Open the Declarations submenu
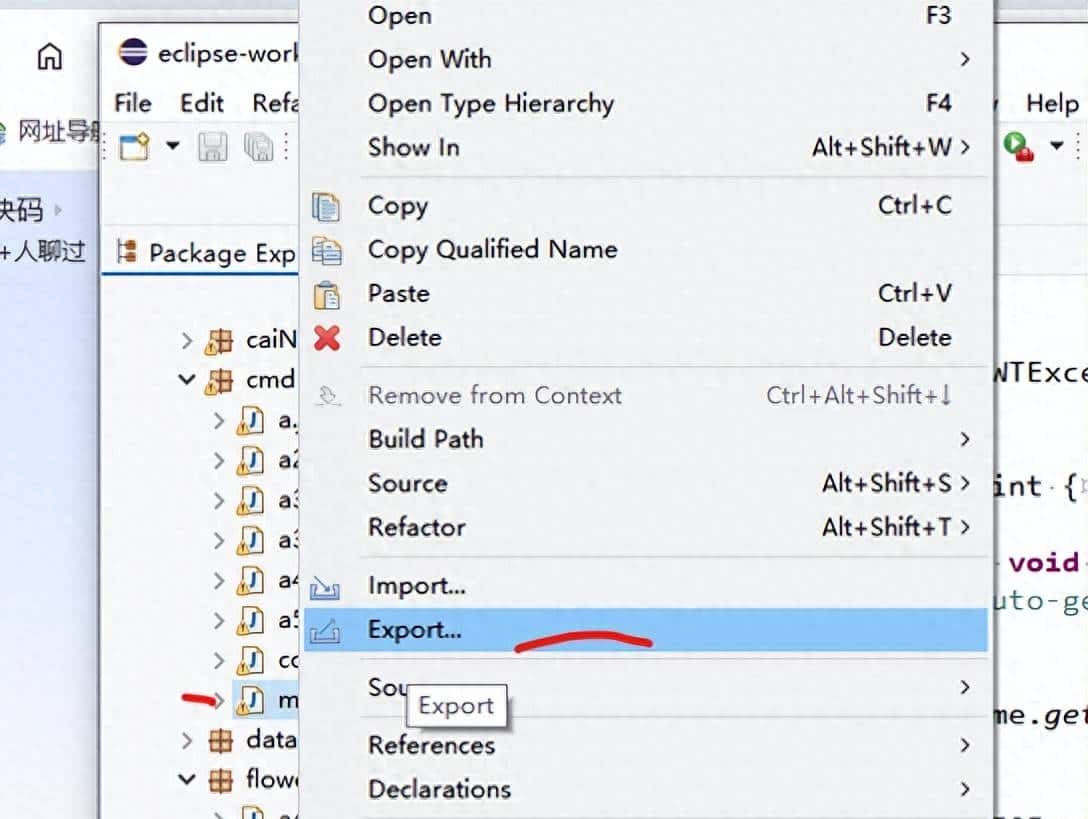Screen dimensions: 1088x819 coord(645,789)
